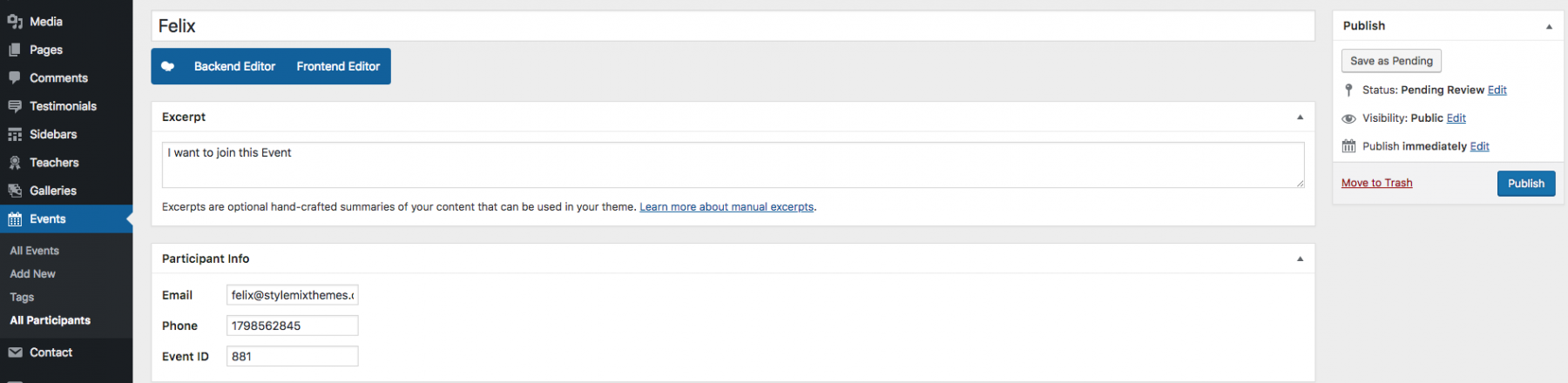Move this participant to Trash
The height and width of the screenshot is (383, 1568).
[1376, 183]
